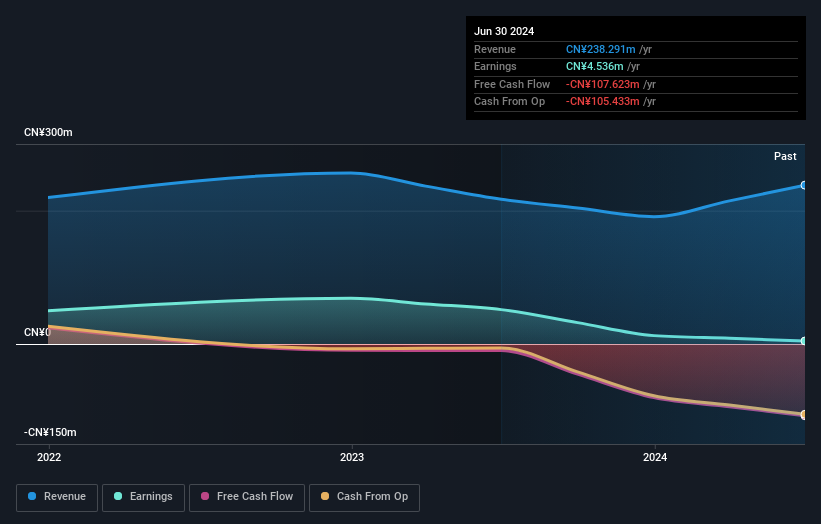The image size is (821, 524).
Task: Click the 2023 x-axis label
Action: [352, 457]
